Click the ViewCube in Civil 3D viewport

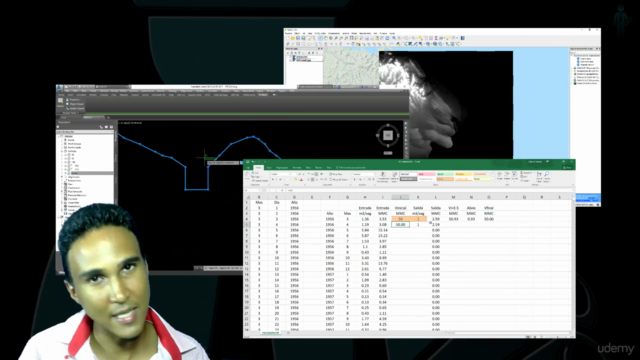[x=388, y=136]
